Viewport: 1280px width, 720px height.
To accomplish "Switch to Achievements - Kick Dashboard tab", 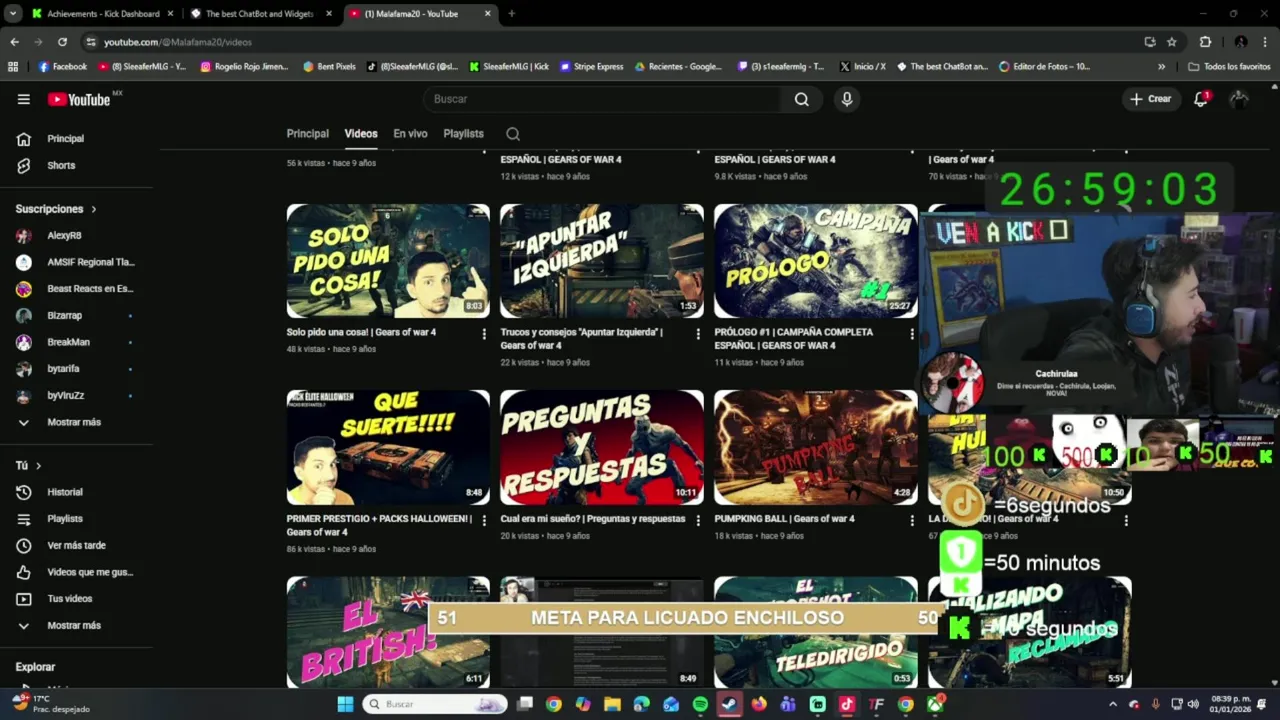I will pyautogui.click(x=102, y=14).
